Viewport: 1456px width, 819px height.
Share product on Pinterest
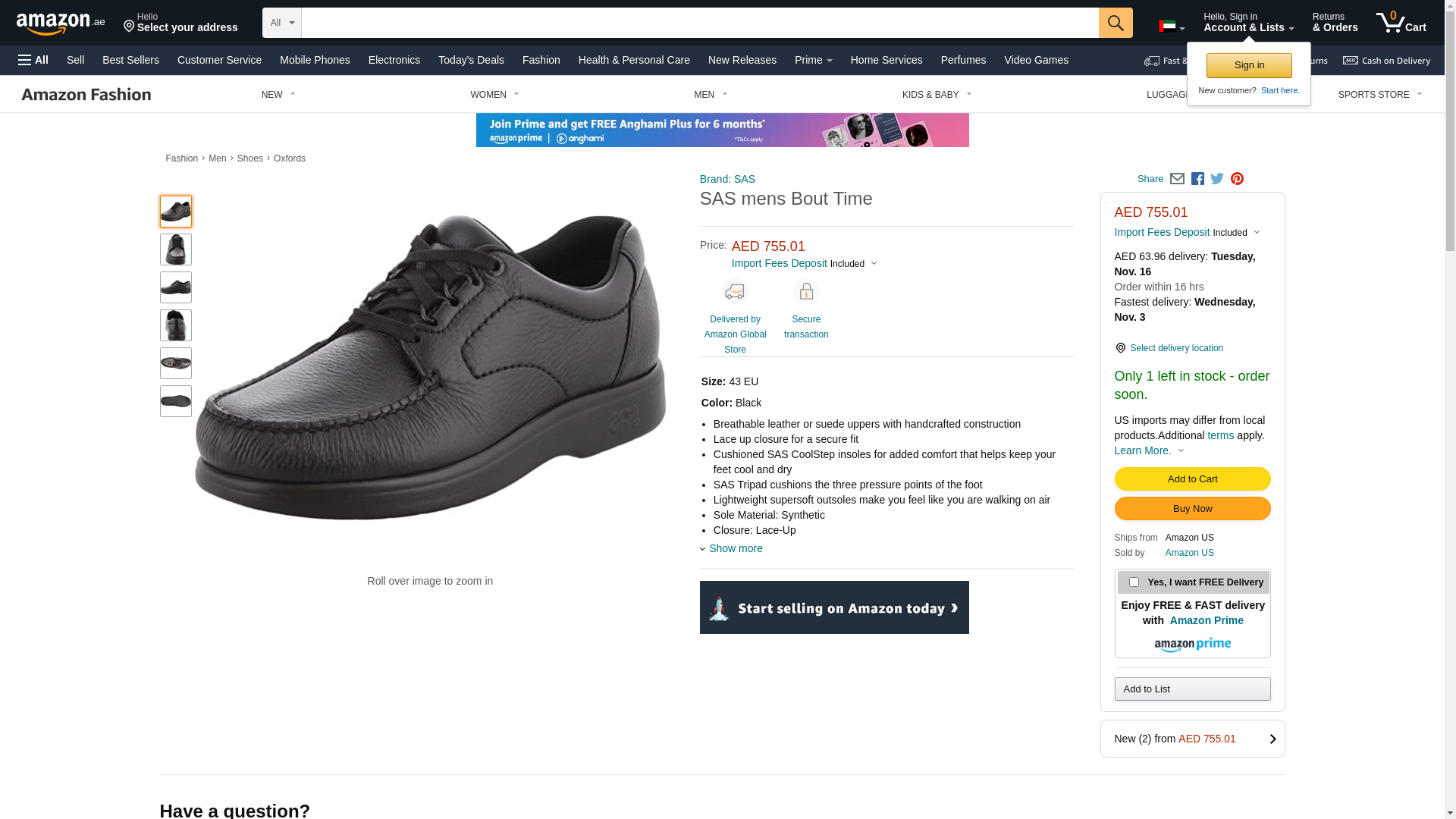1237,179
